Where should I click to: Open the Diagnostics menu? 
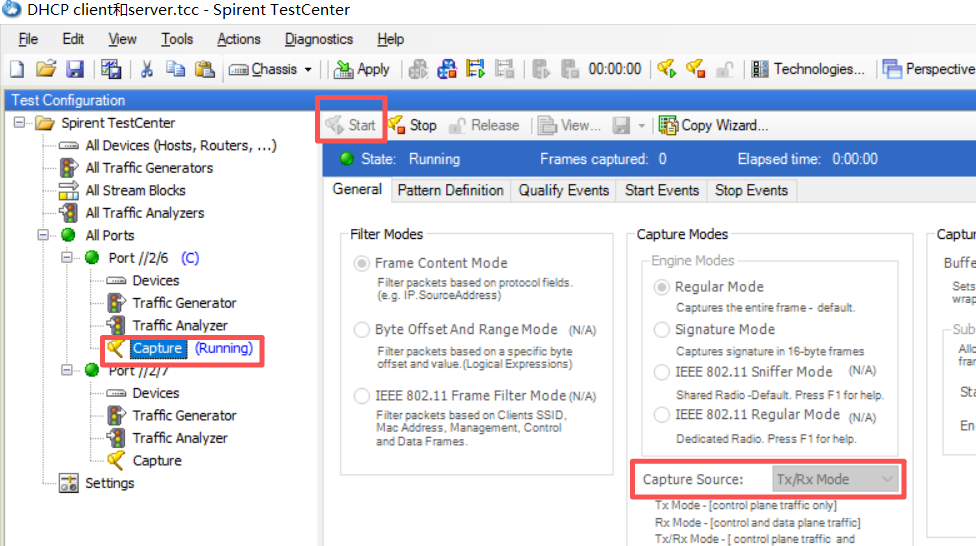[319, 39]
